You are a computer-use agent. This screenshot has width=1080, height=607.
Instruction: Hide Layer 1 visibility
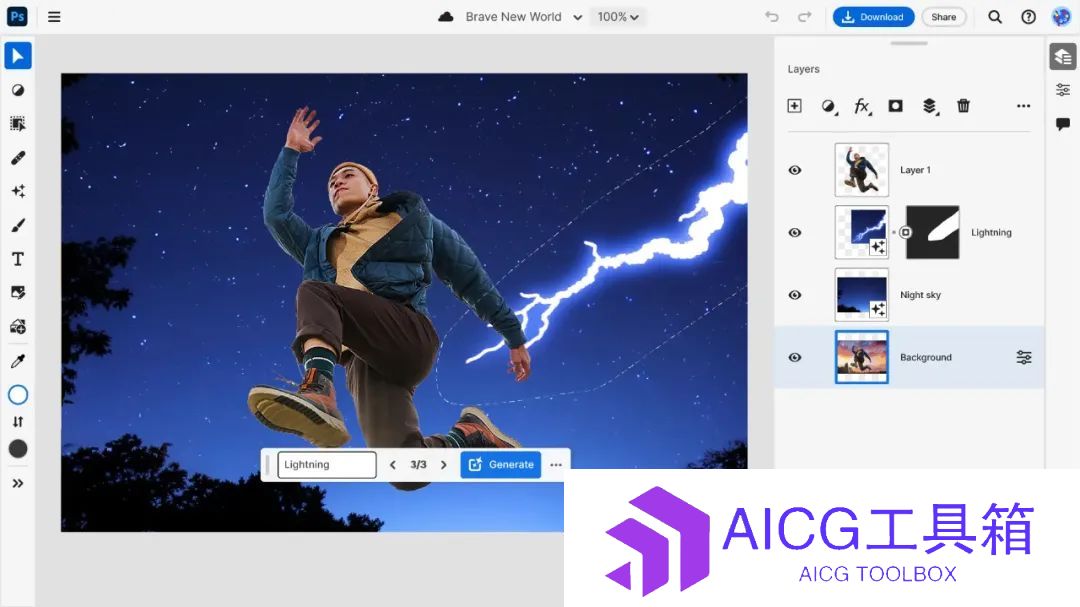point(795,170)
